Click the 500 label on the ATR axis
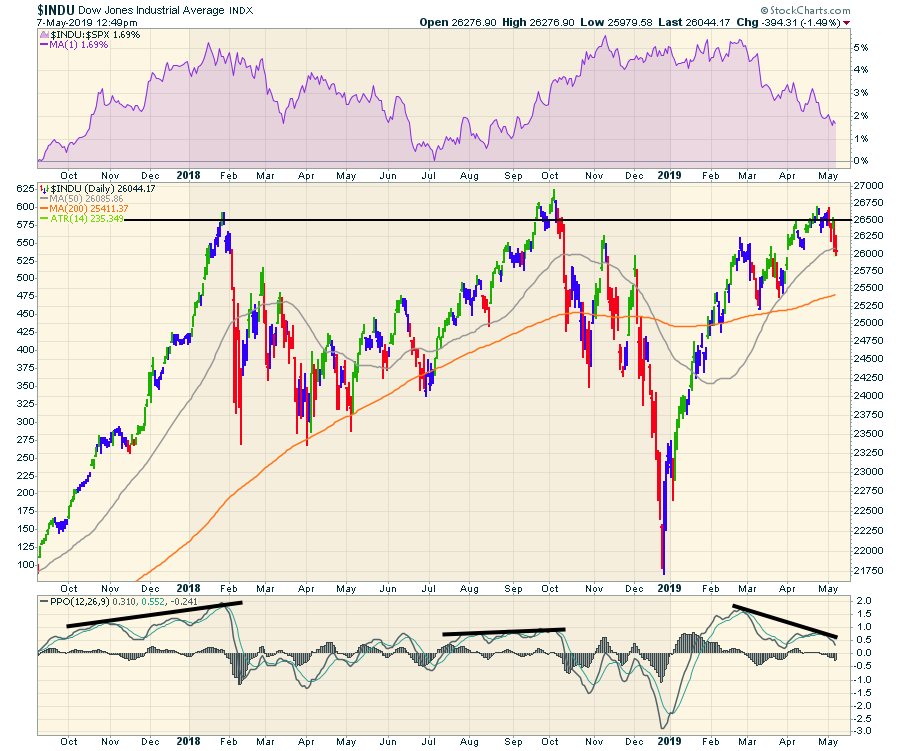The width and height of the screenshot is (900, 751). tap(25, 278)
